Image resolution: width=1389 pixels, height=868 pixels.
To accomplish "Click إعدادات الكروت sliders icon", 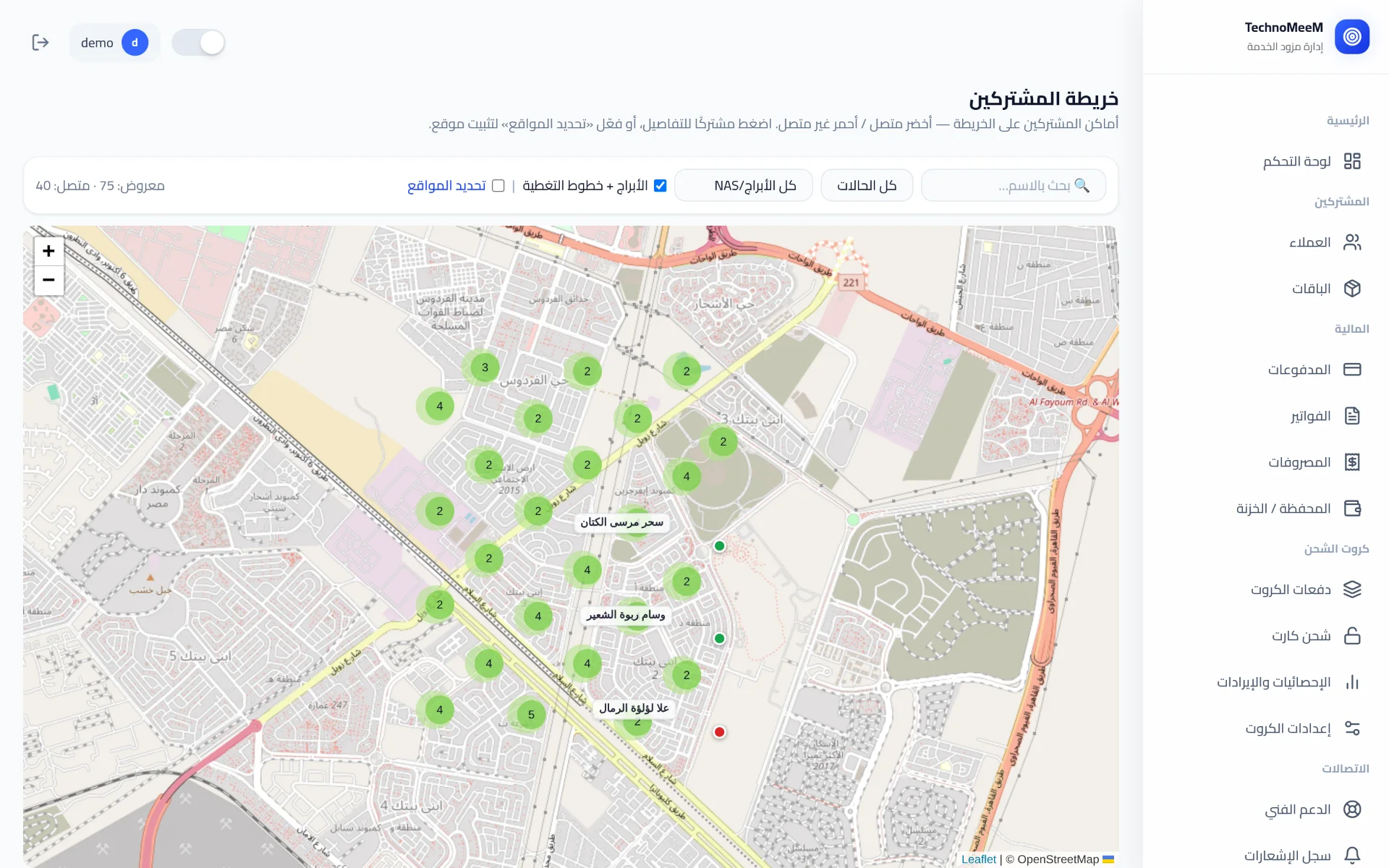I will point(1351,728).
